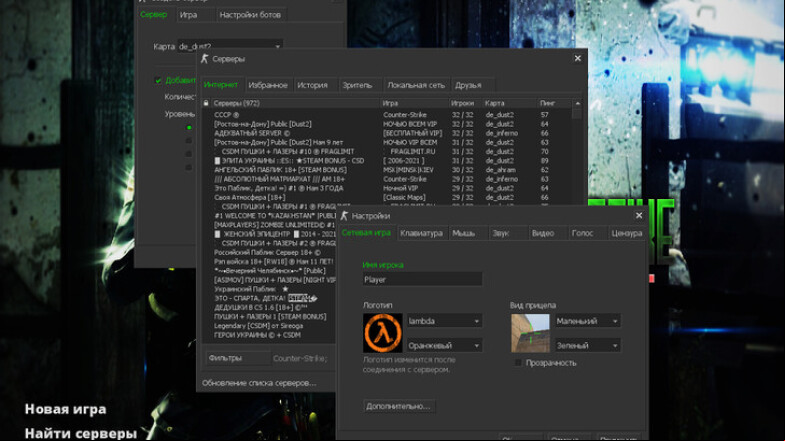Select the АДЕКВАТНЫЙ SERVER © row
The height and width of the screenshot is (441, 785).
click(x=385, y=133)
